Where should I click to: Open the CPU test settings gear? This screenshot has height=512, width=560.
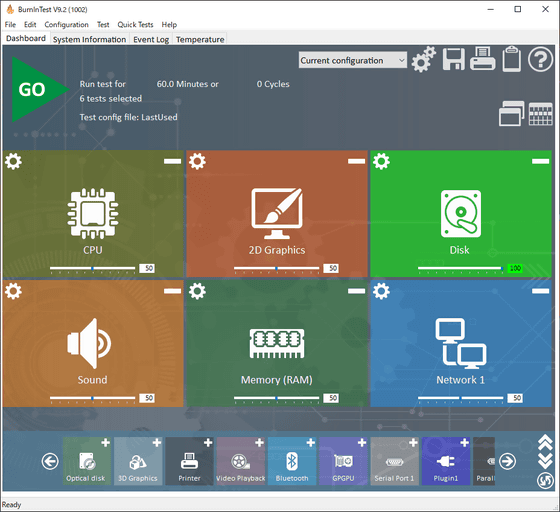(x=14, y=161)
